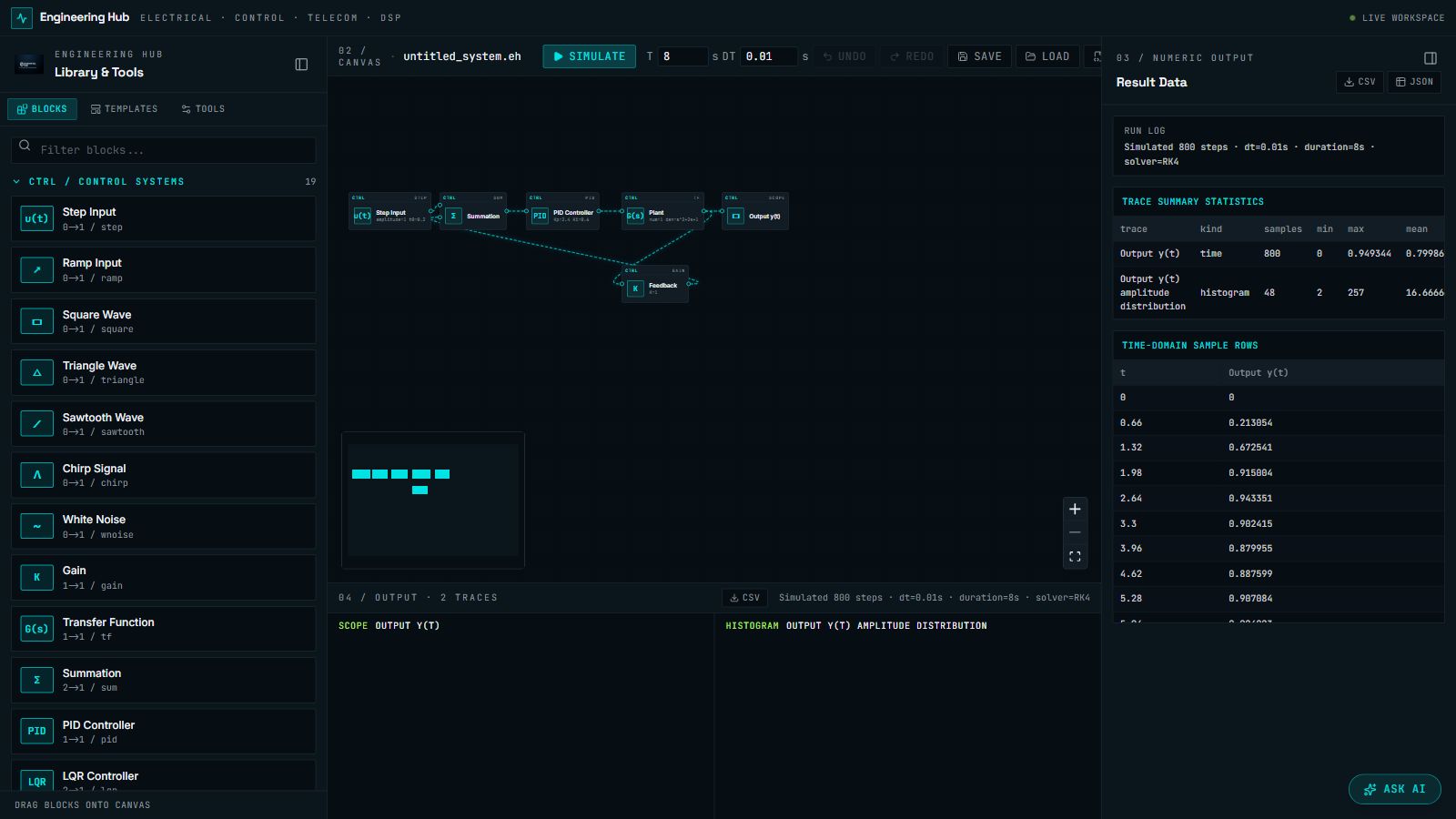Collapse the Result Data panel

click(1431, 58)
